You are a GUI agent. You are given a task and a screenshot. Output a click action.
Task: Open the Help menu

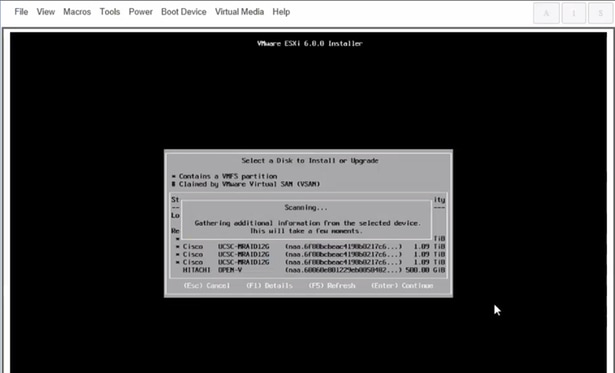tap(281, 12)
